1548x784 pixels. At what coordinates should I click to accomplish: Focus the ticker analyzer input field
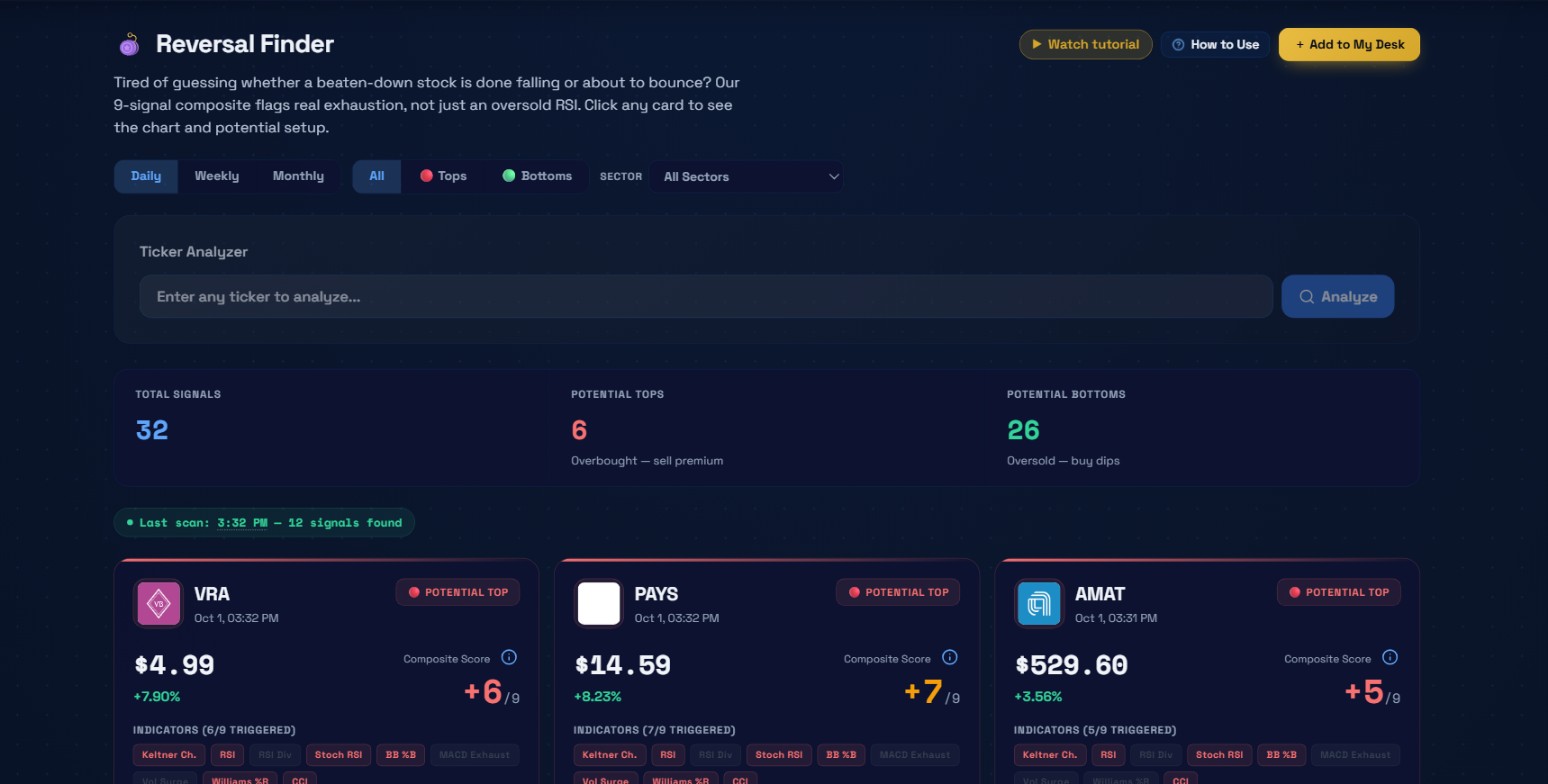coord(706,297)
